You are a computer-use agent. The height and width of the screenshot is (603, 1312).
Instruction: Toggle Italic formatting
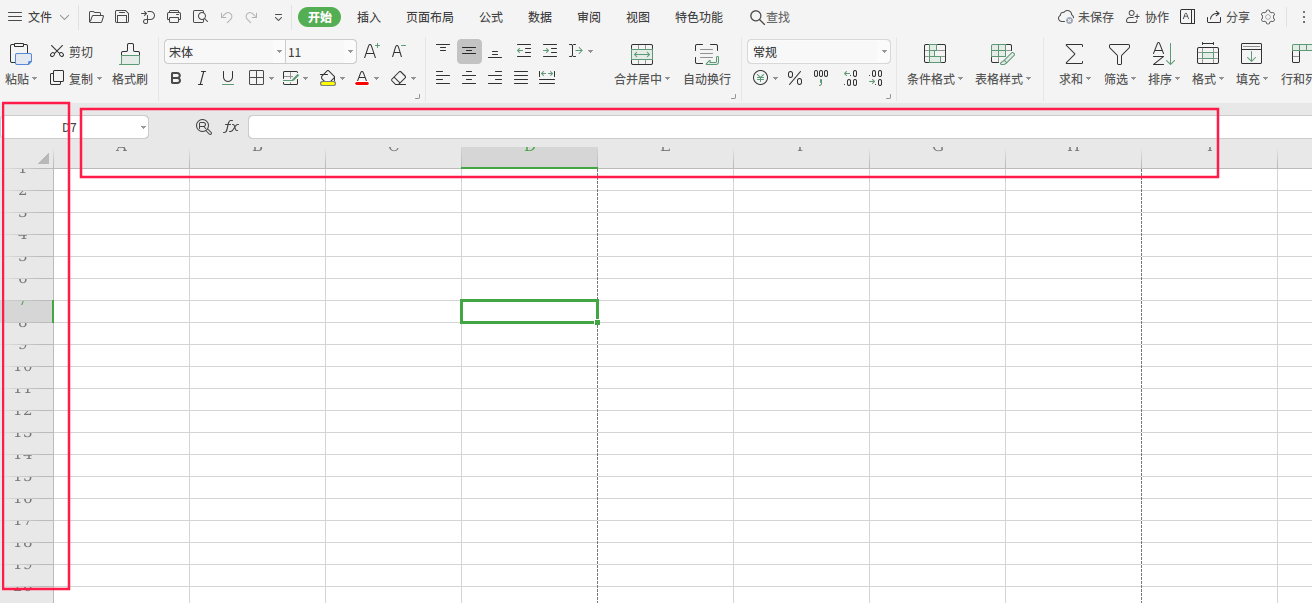pyautogui.click(x=202, y=78)
